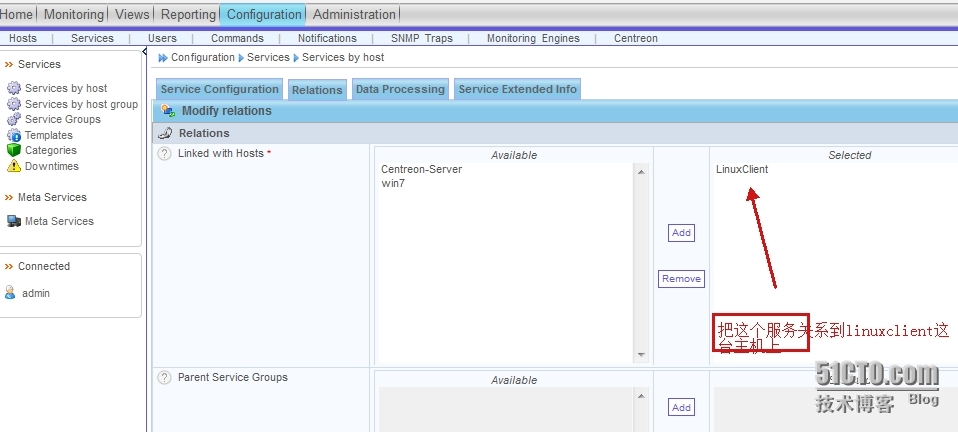
Task: Click the Service Groups gear icon
Action: [13, 119]
